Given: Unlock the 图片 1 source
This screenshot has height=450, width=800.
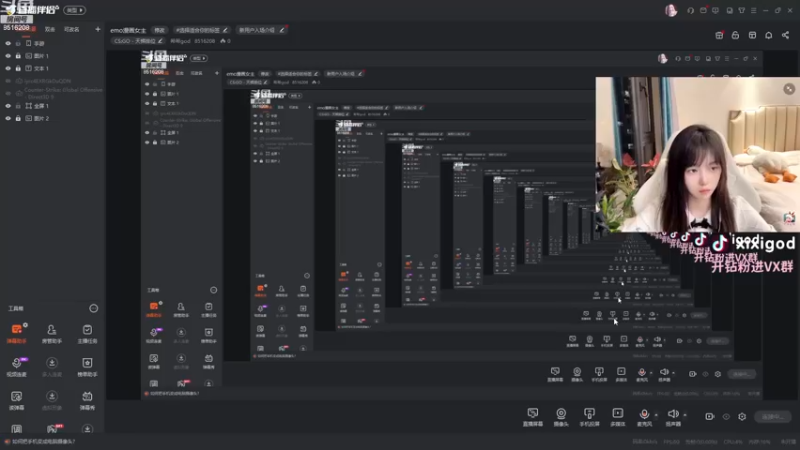Looking at the screenshot, I should 18,56.
